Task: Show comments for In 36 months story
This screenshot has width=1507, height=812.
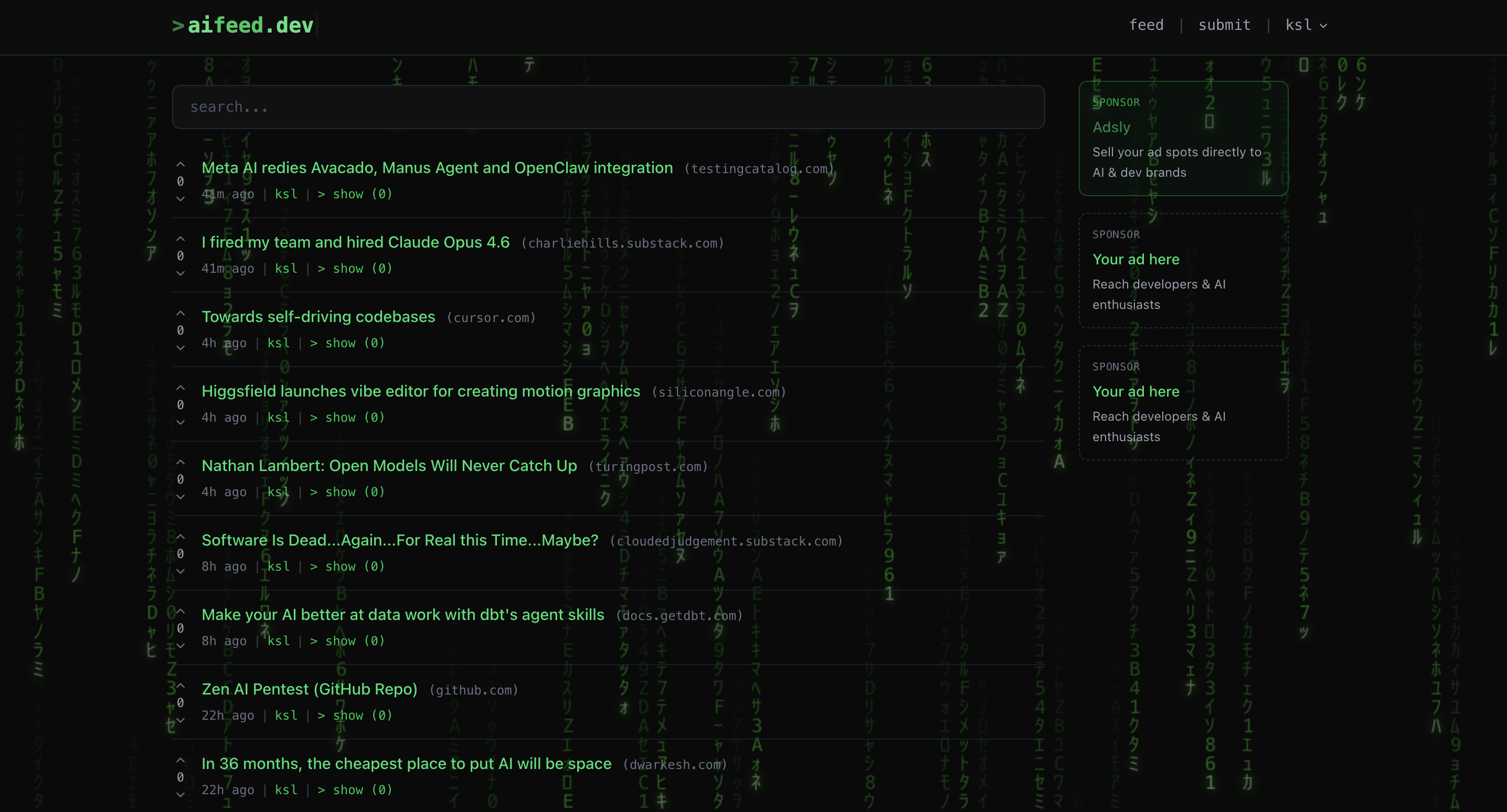Action: pos(355,790)
